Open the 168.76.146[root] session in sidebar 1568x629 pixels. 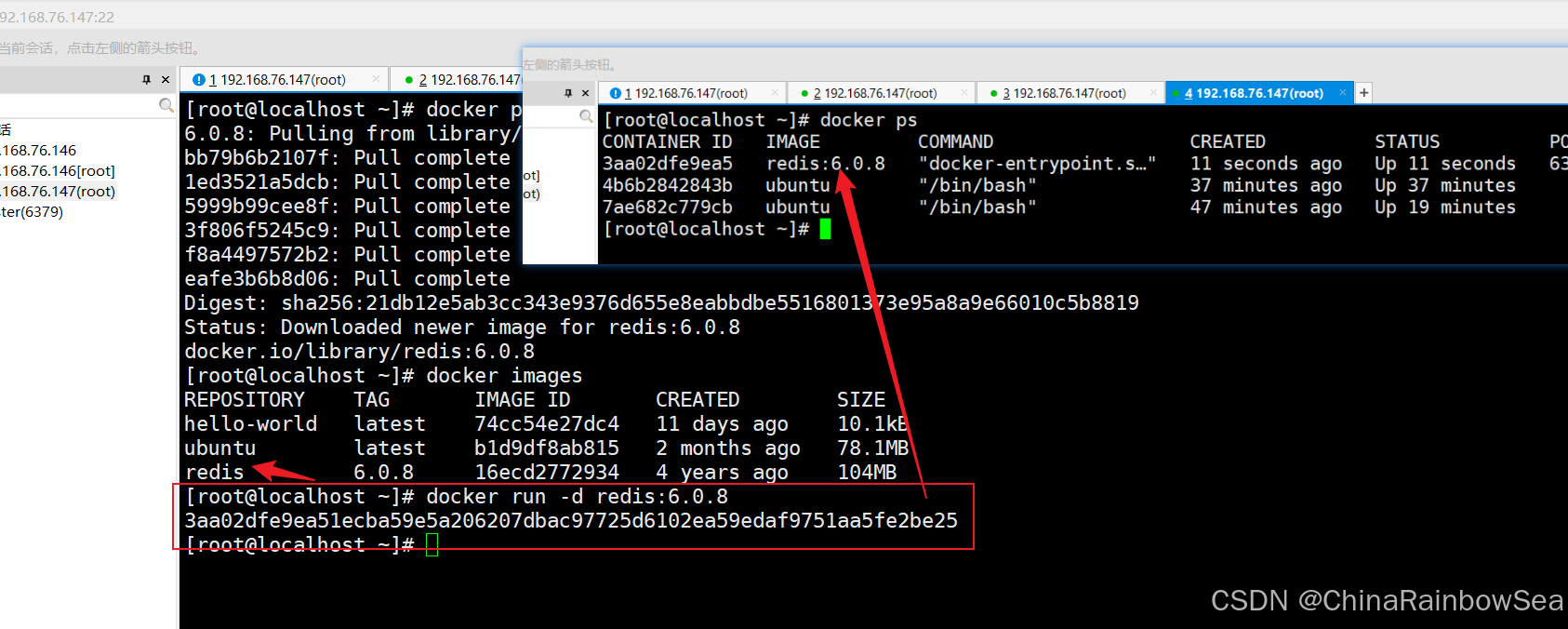(58, 171)
